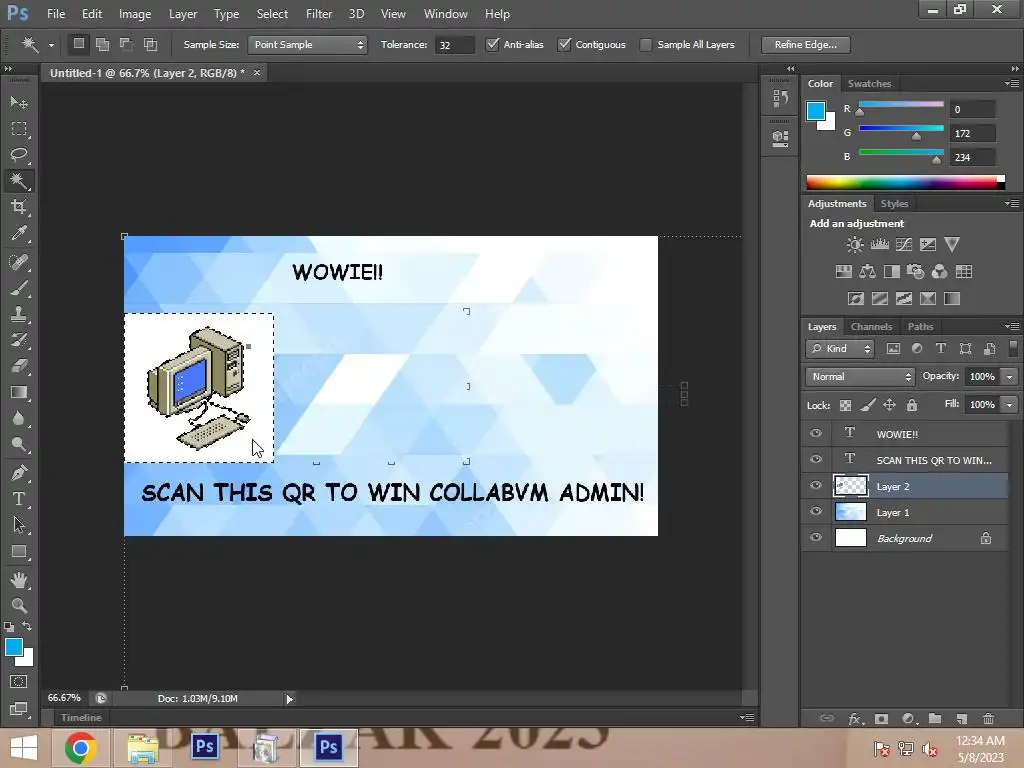Select the Gradient tool
1024x768 pixels.
pos(19,392)
